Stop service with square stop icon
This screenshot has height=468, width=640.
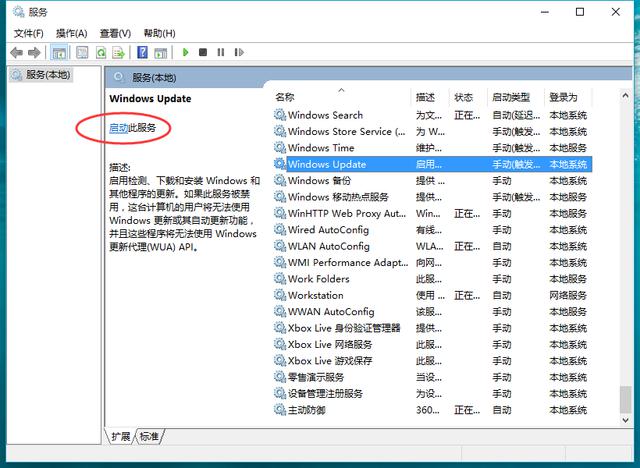(x=203, y=52)
